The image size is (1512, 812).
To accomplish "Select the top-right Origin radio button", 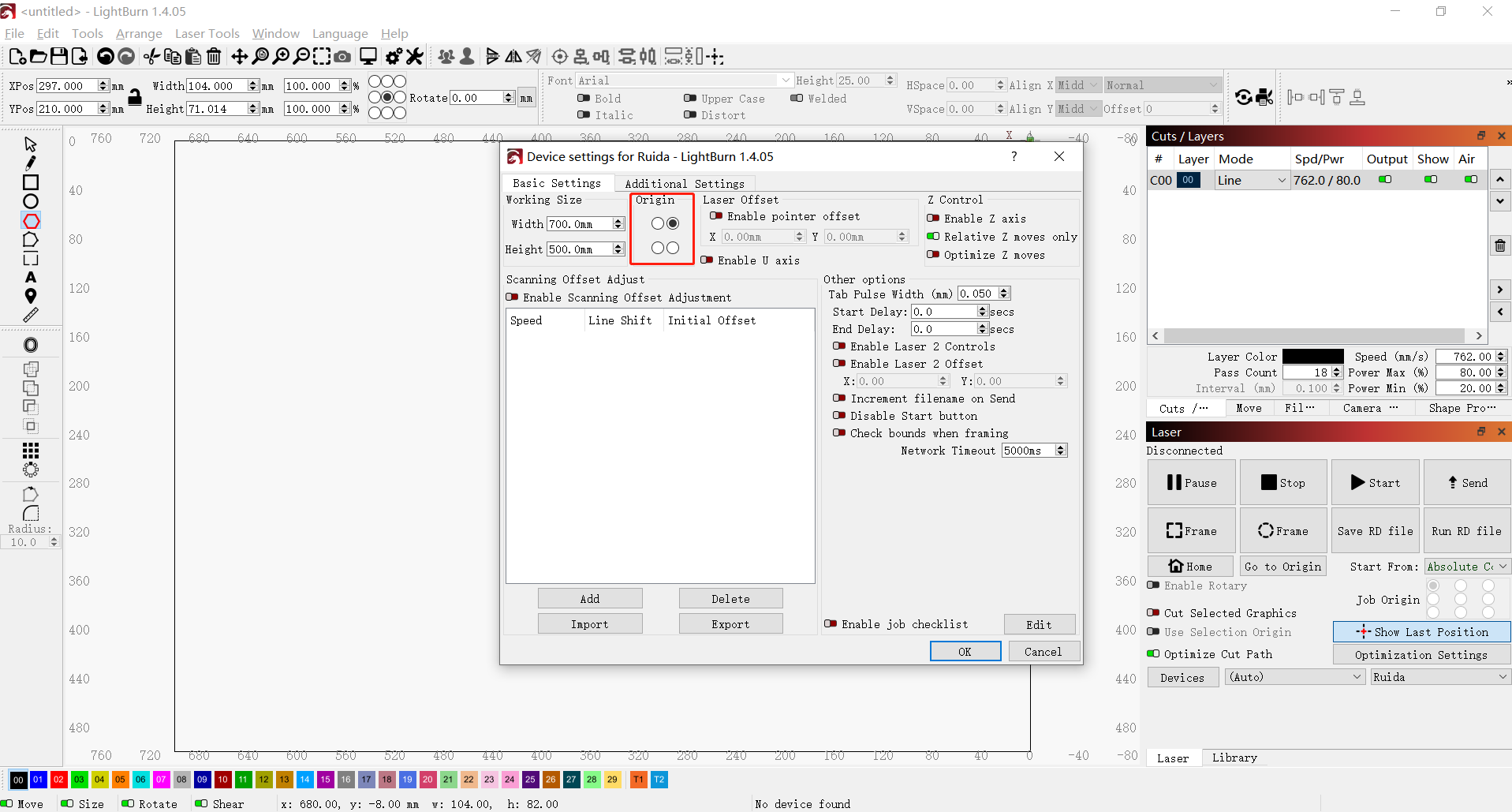I will pyautogui.click(x=673, y=223).
